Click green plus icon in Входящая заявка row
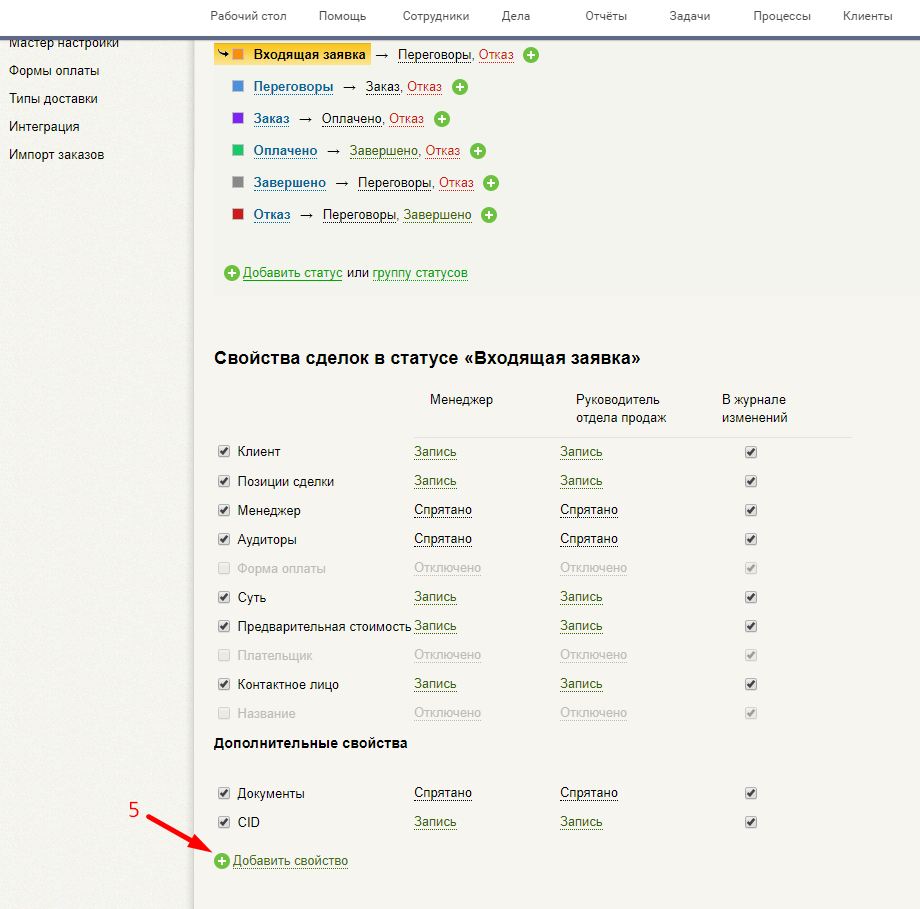 [x=531, y=55]
